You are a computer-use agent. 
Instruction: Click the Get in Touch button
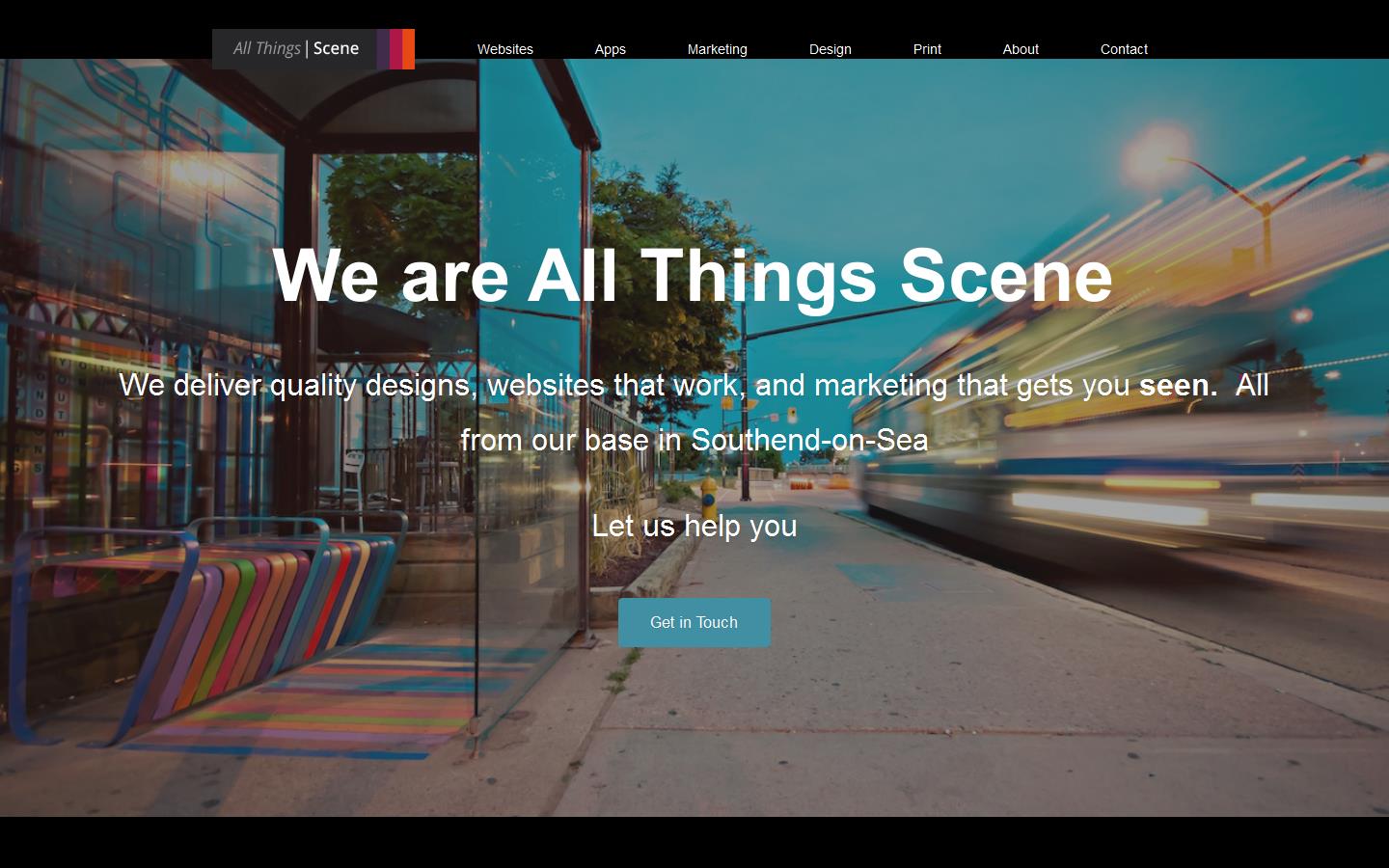tap(694, 622)
